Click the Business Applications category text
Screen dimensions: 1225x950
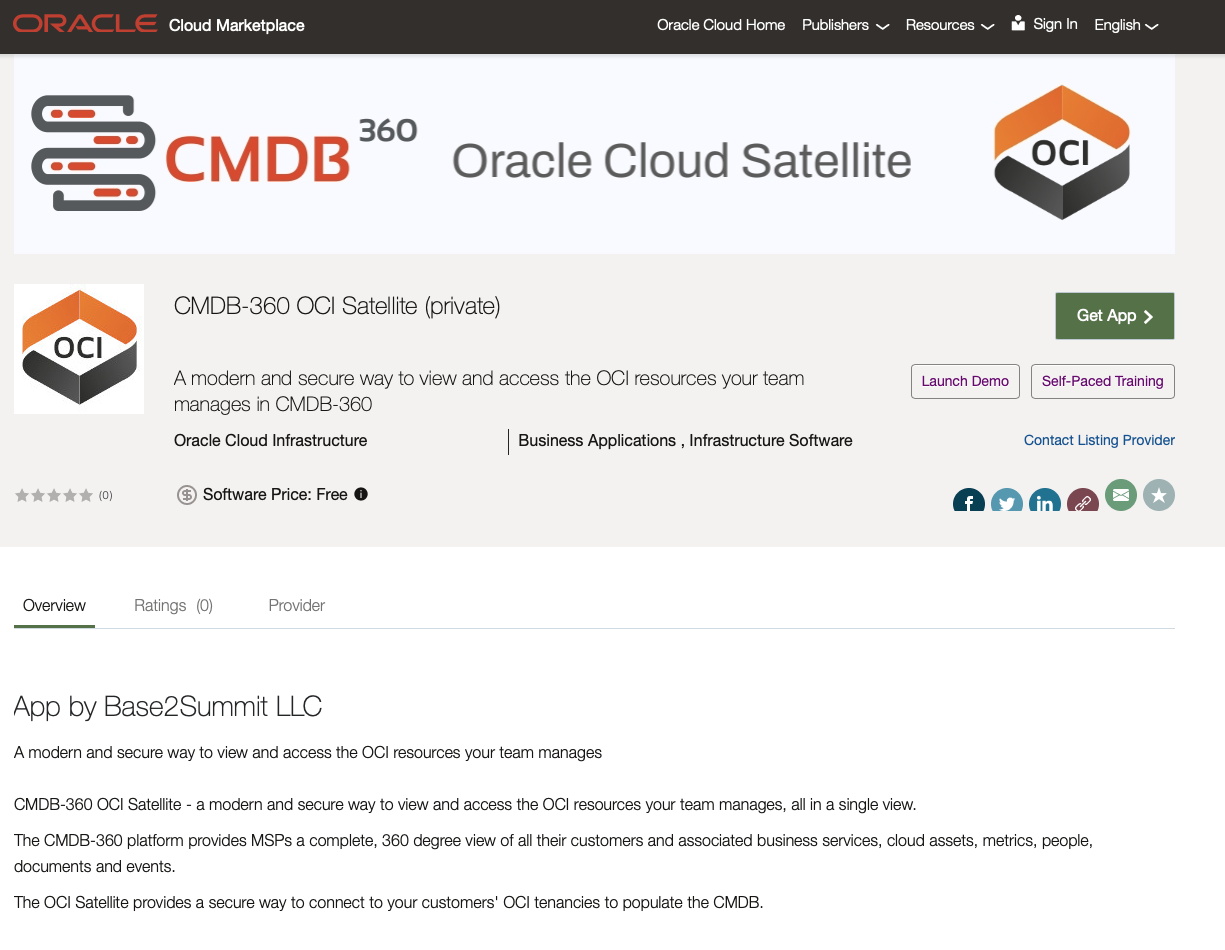597,440
